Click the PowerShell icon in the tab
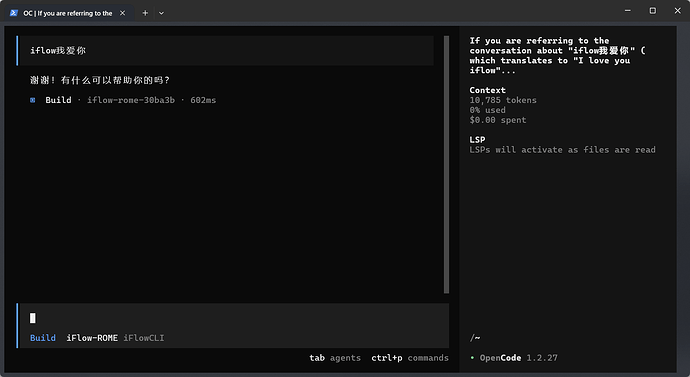690x377 pixels. (14, 13)
